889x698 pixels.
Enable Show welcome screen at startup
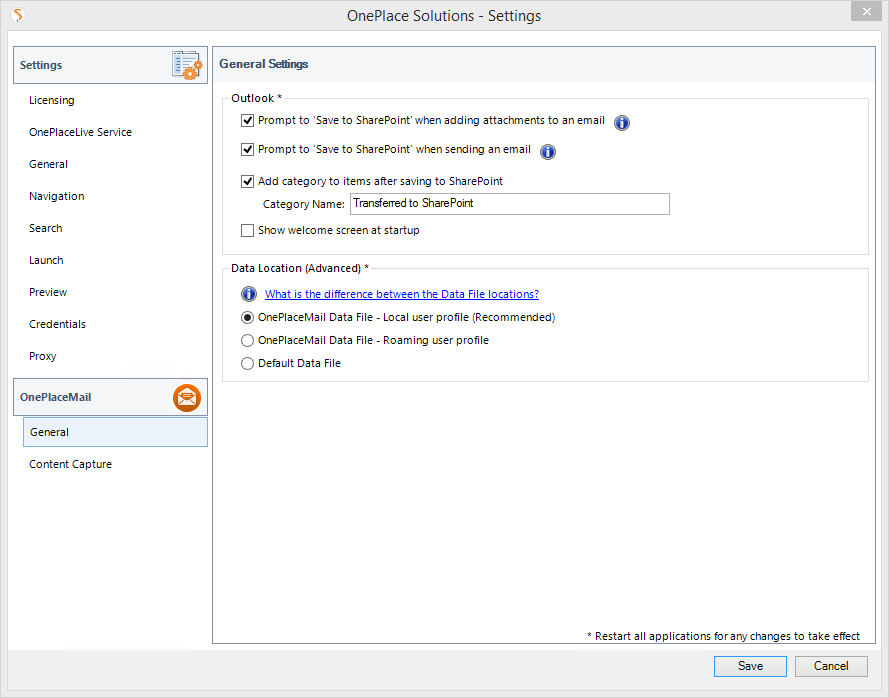tap(247, 230)
